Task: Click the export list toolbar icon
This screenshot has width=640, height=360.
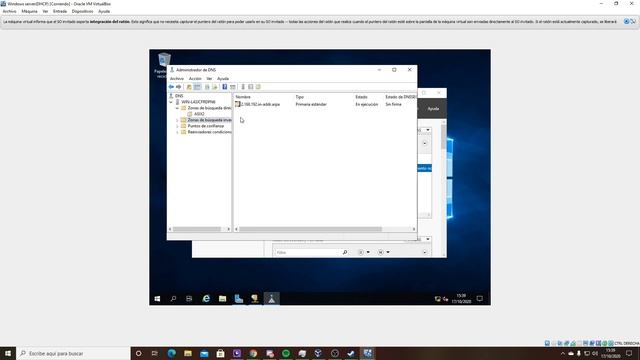Action: click(215, 87)
